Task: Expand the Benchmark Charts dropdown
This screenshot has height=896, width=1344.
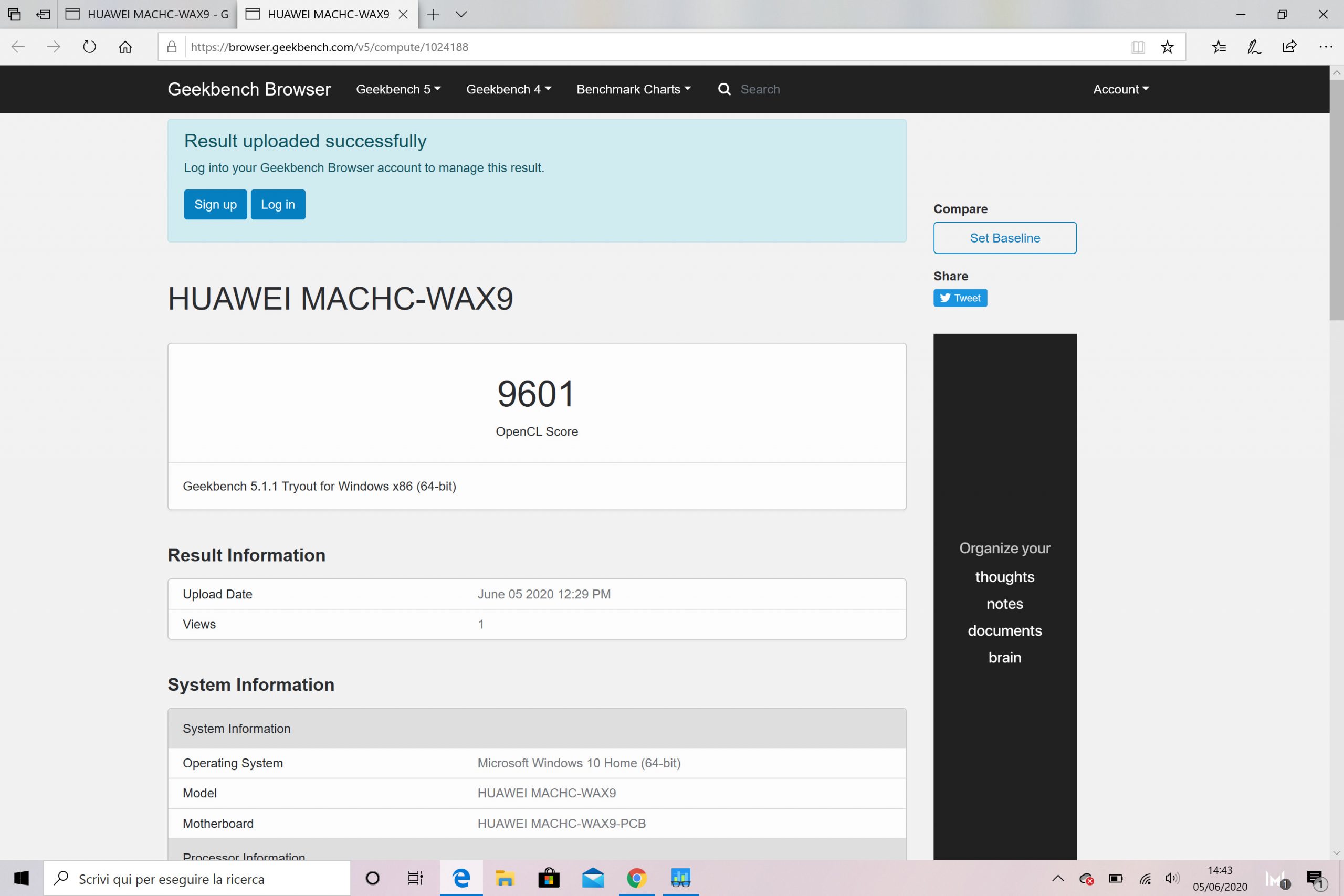Action: tap(634, 89)
